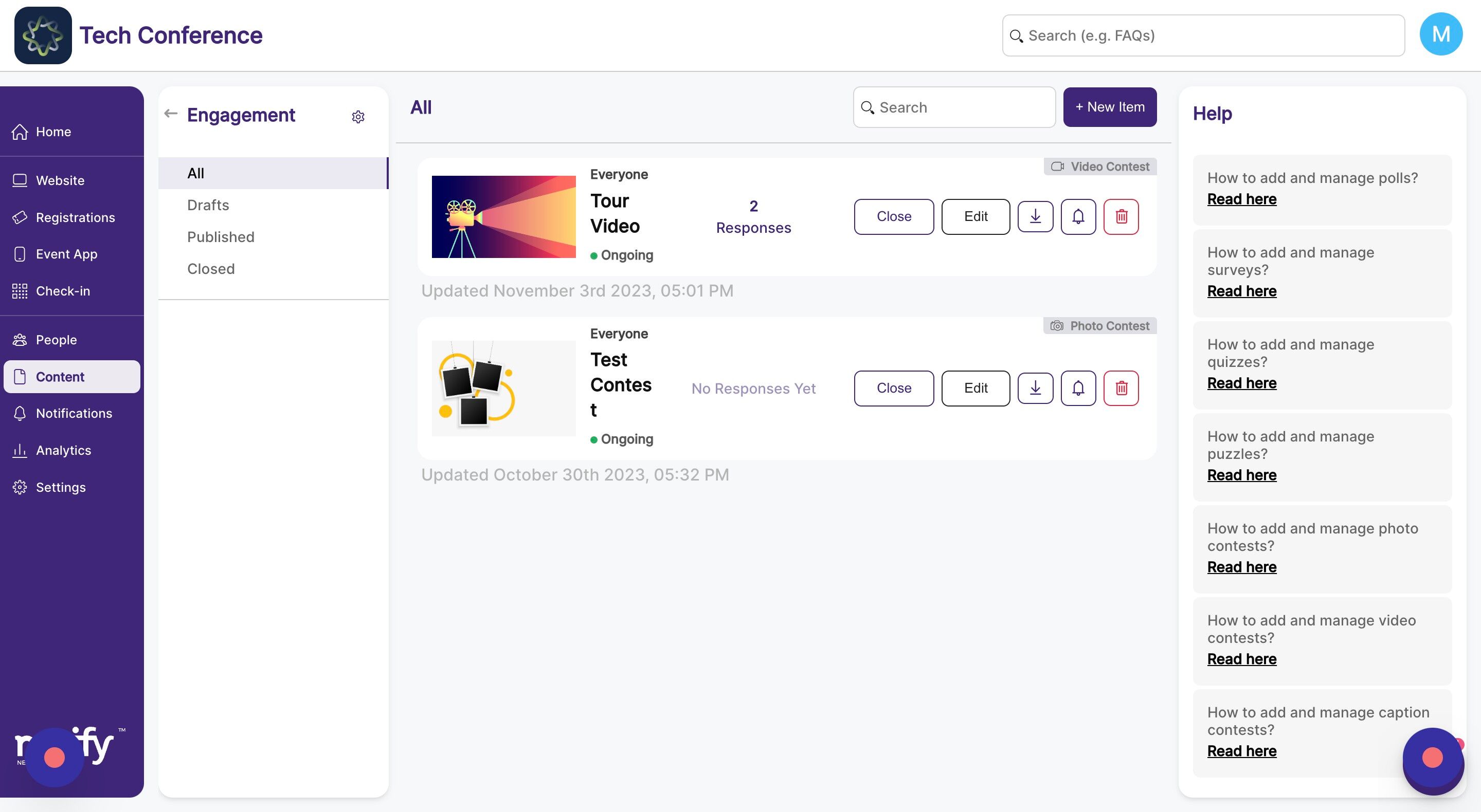The height and width of the screenshot is (812, 1481).
Task: Click bell icon for Test Contest
Action: point(1078,389)
